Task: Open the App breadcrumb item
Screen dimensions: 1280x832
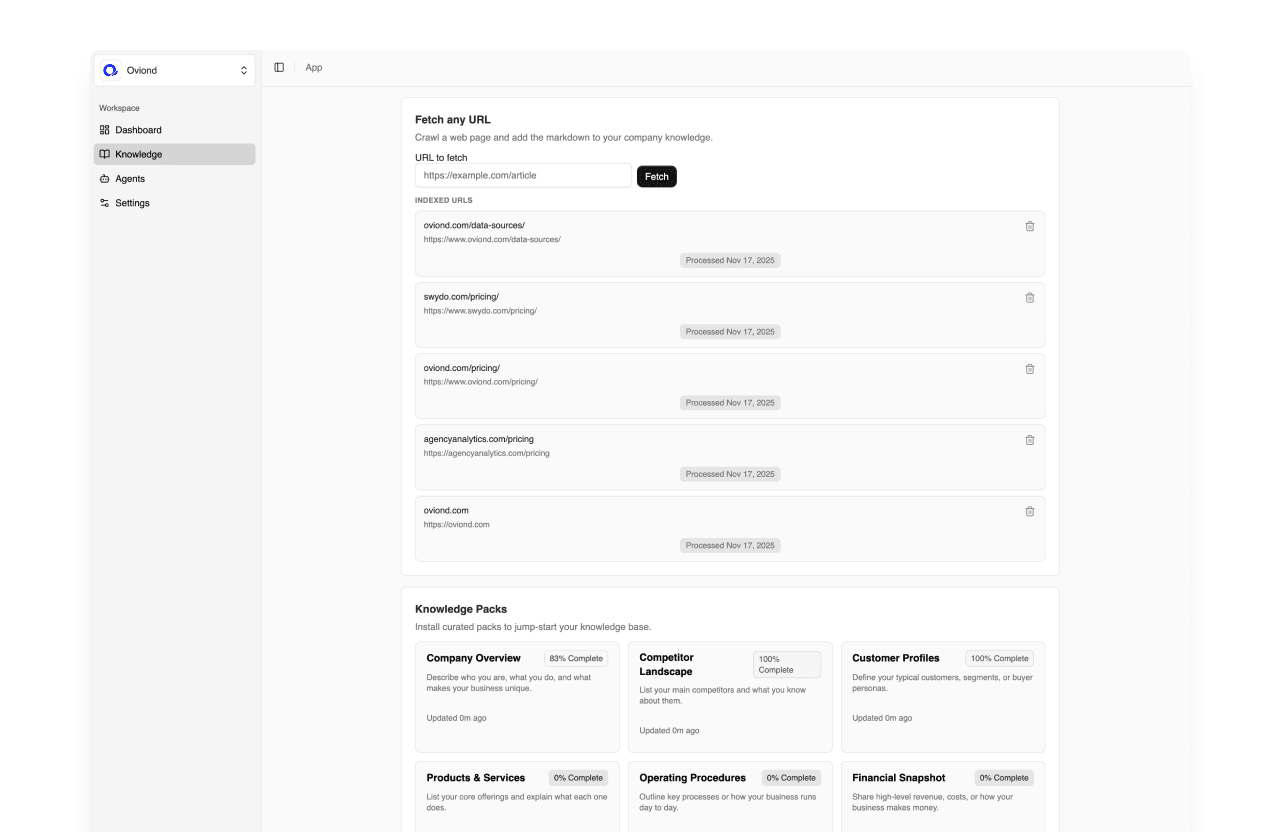Action: point(314,67)
